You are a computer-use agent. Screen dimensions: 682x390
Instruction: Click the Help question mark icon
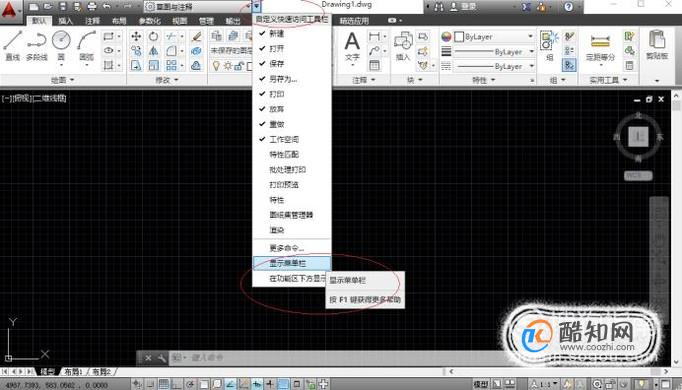(568, 7)
